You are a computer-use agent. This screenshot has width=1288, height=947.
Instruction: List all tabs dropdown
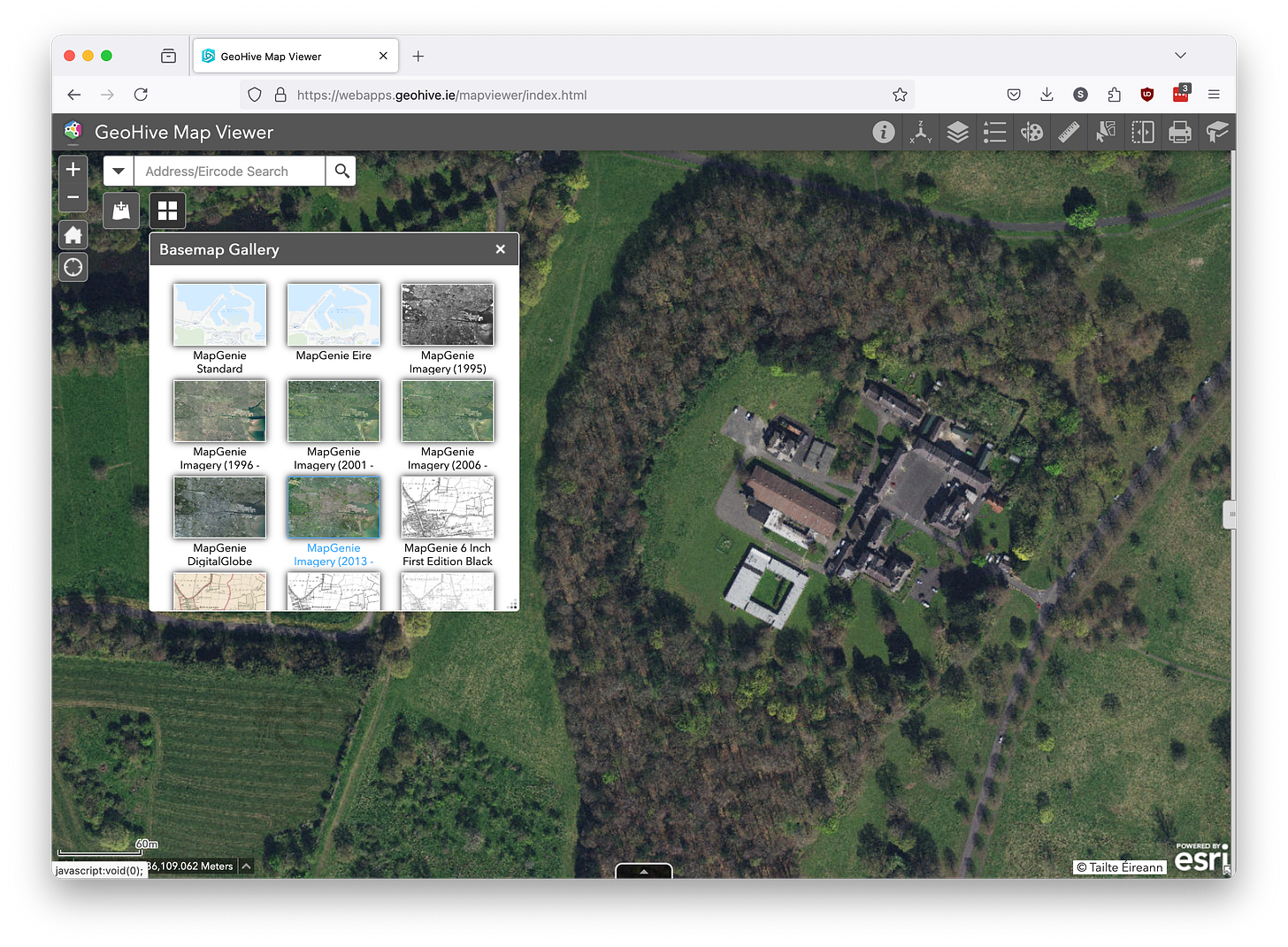point(1180,55)
